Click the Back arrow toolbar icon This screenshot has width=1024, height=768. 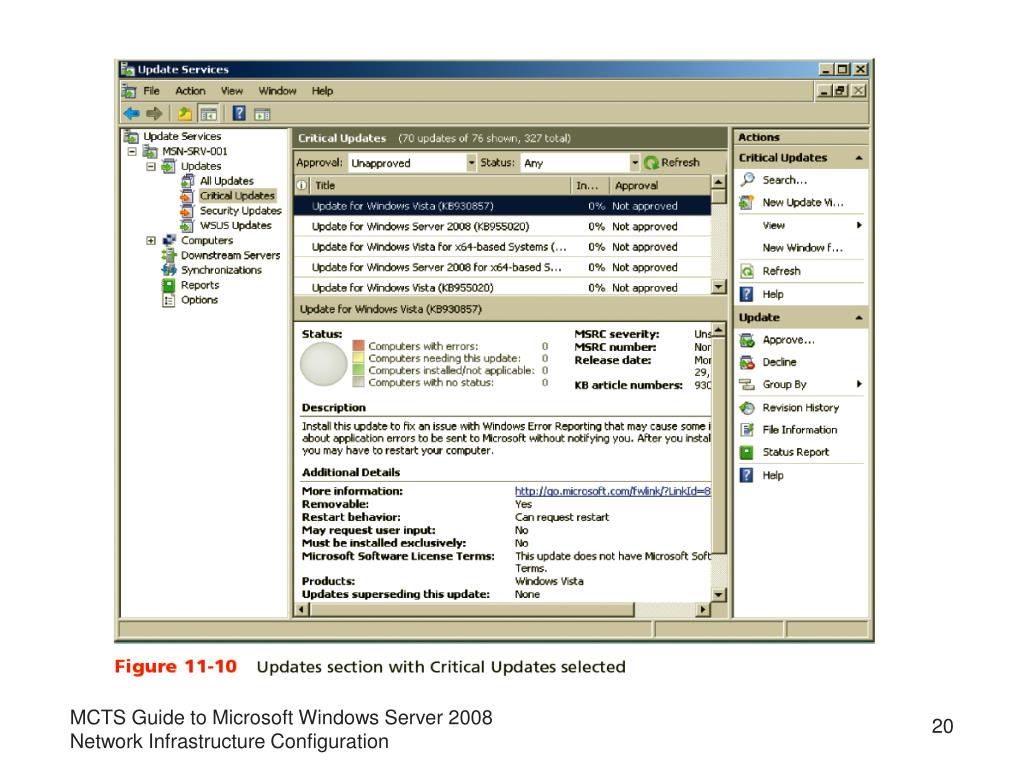coord(131,114)
